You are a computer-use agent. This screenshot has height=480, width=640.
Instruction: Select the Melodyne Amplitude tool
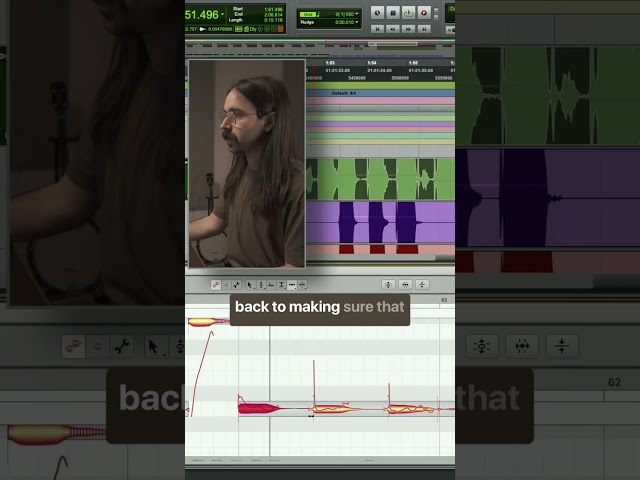[x=282, y=285]
